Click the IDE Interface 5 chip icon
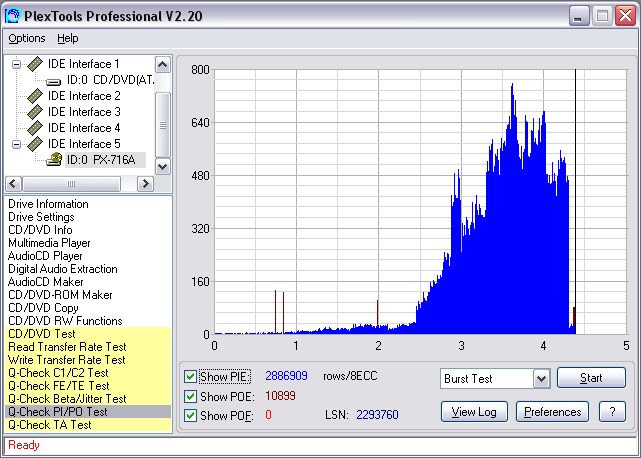Viewport: 641px width, 458px height. [35, 144]
